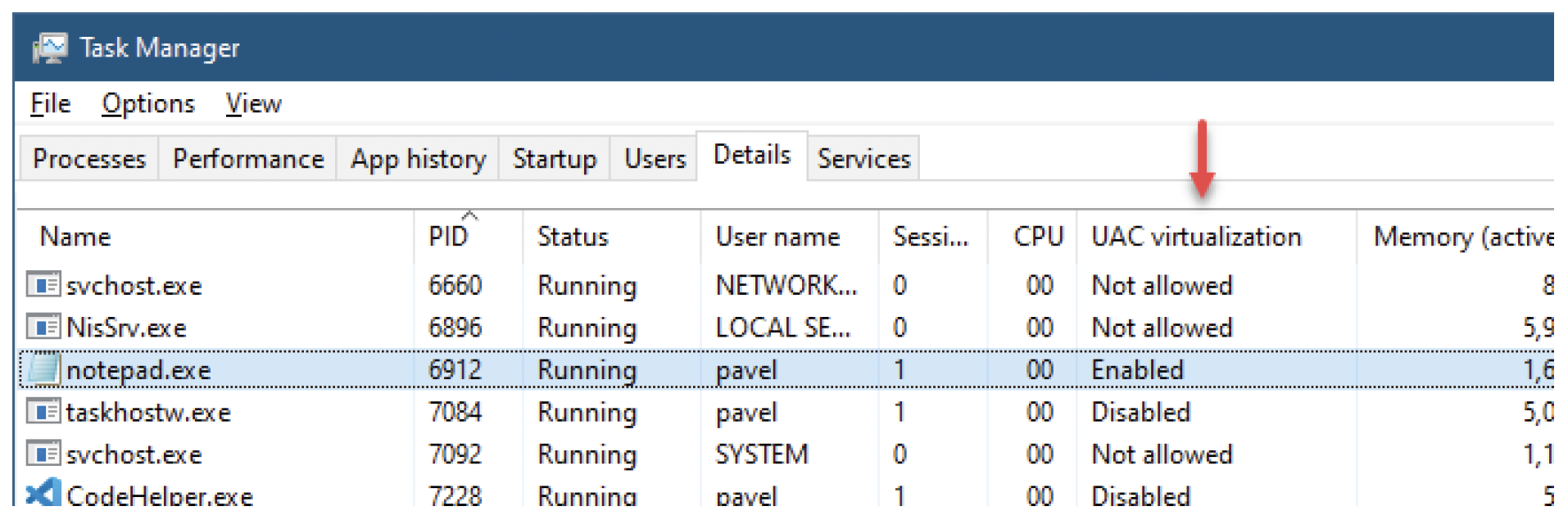Image resolution: width=1568 pixels, height=529 pixels.
Task: Open the View menu
Action: (254, 103)
